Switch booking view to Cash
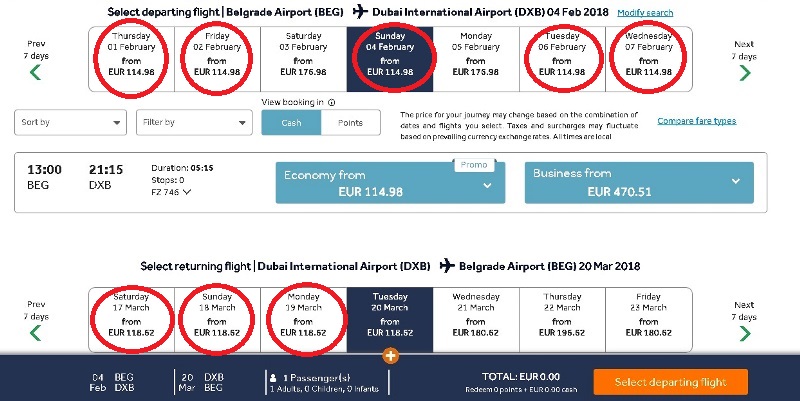This screenshot has width=800, height=401. click(x=291, y=122)
